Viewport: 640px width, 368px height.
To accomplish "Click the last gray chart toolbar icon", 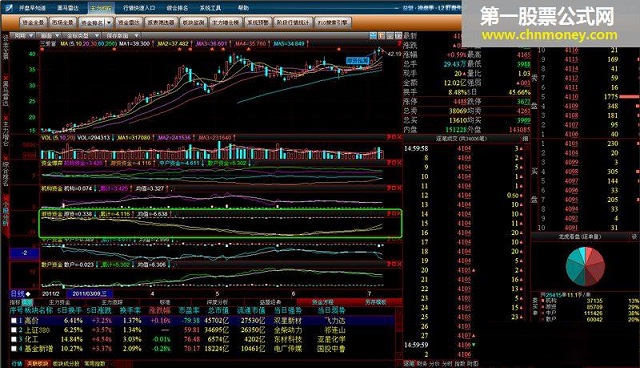I will coord(398,36).
